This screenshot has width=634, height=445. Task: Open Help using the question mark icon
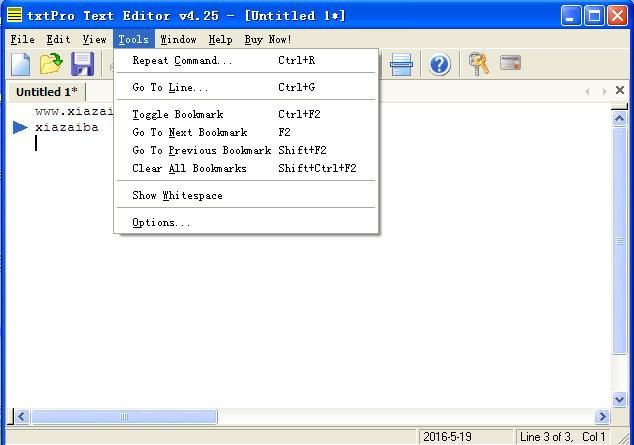coord(440,65)
